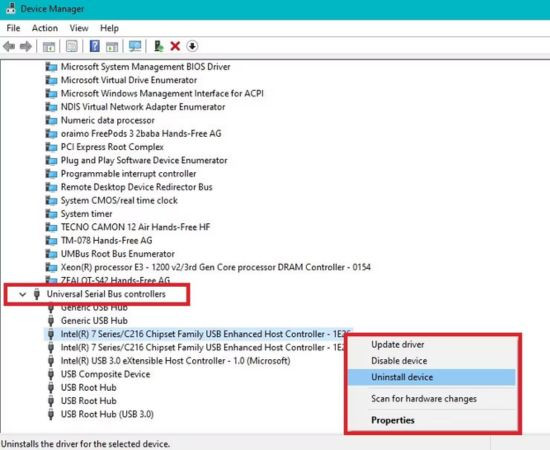Screen dimensions: 550x450
Task: Click the device icon beside PCI Express Root Complex
Action: 51,147
